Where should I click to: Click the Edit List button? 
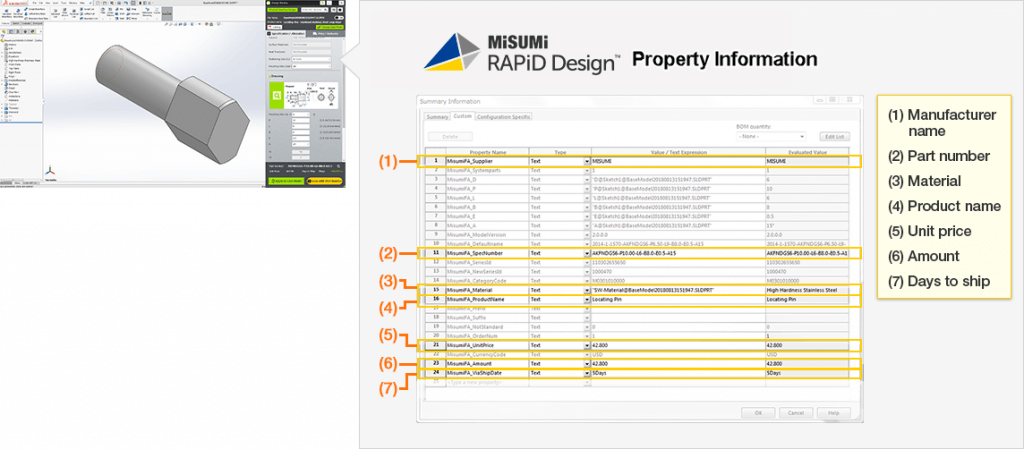pos(835,136)
